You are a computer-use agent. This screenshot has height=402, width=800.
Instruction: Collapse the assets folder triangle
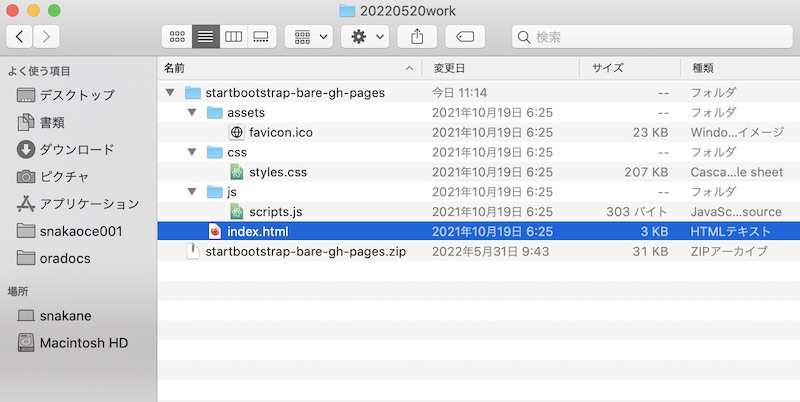[192, 113]
